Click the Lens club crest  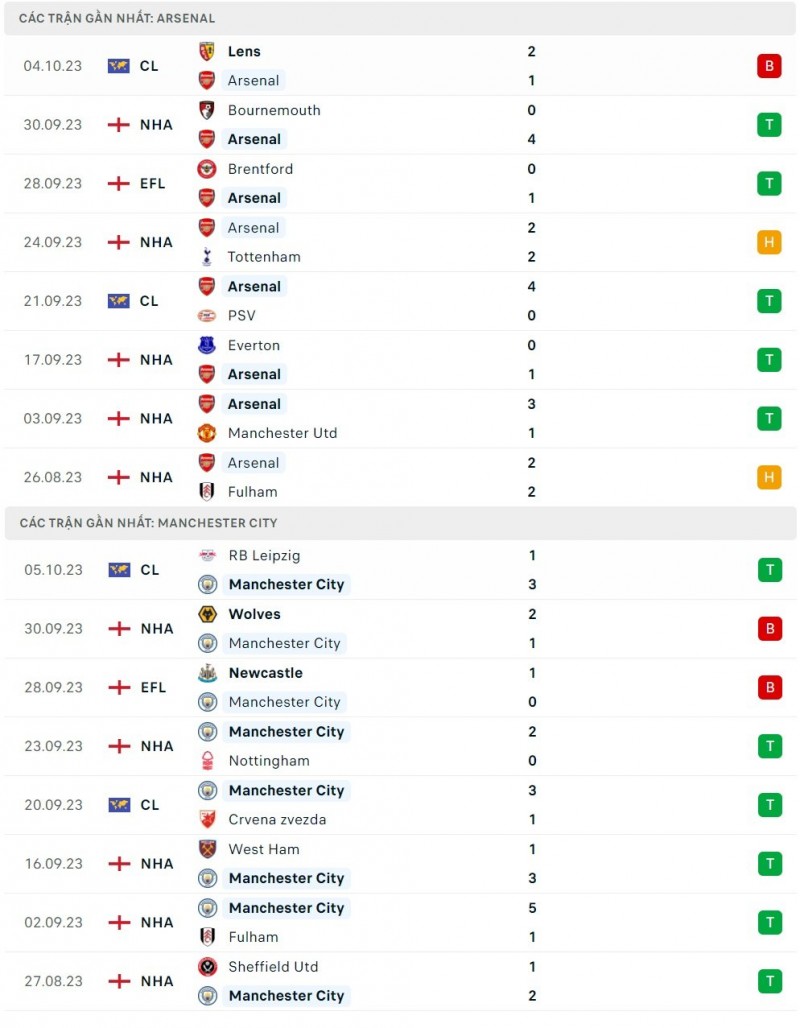pyautogui.click(x=207, y=52)
